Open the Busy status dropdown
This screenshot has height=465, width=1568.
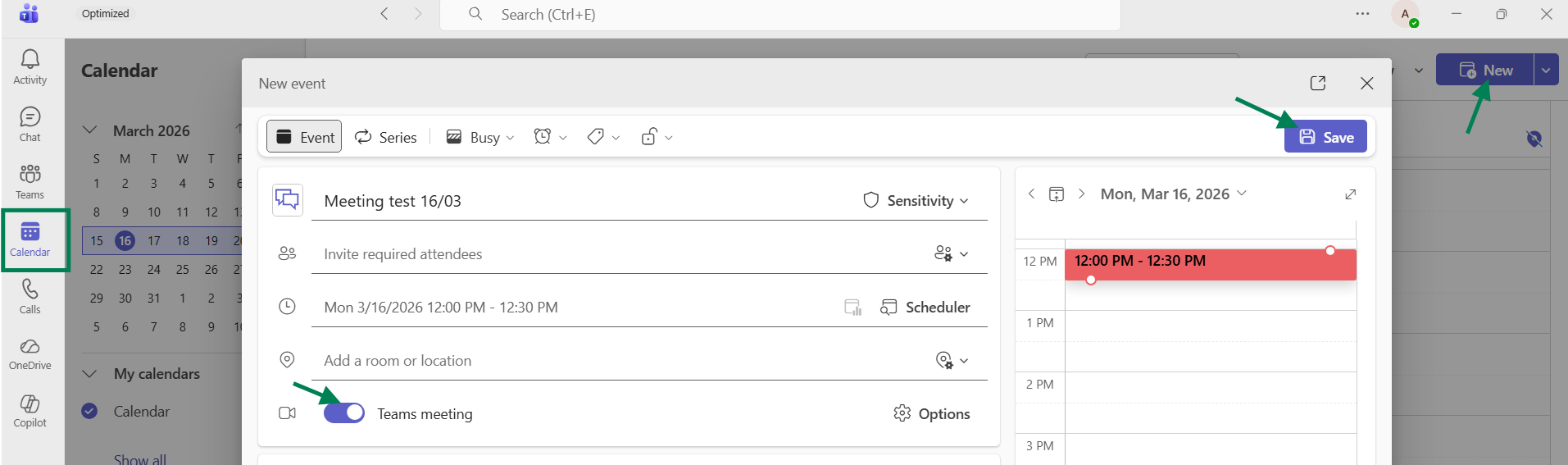(479, 137)
